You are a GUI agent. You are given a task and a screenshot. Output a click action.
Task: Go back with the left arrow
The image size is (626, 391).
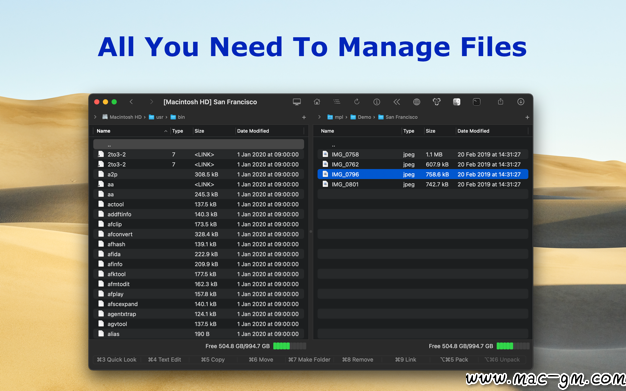pos(131,102)
